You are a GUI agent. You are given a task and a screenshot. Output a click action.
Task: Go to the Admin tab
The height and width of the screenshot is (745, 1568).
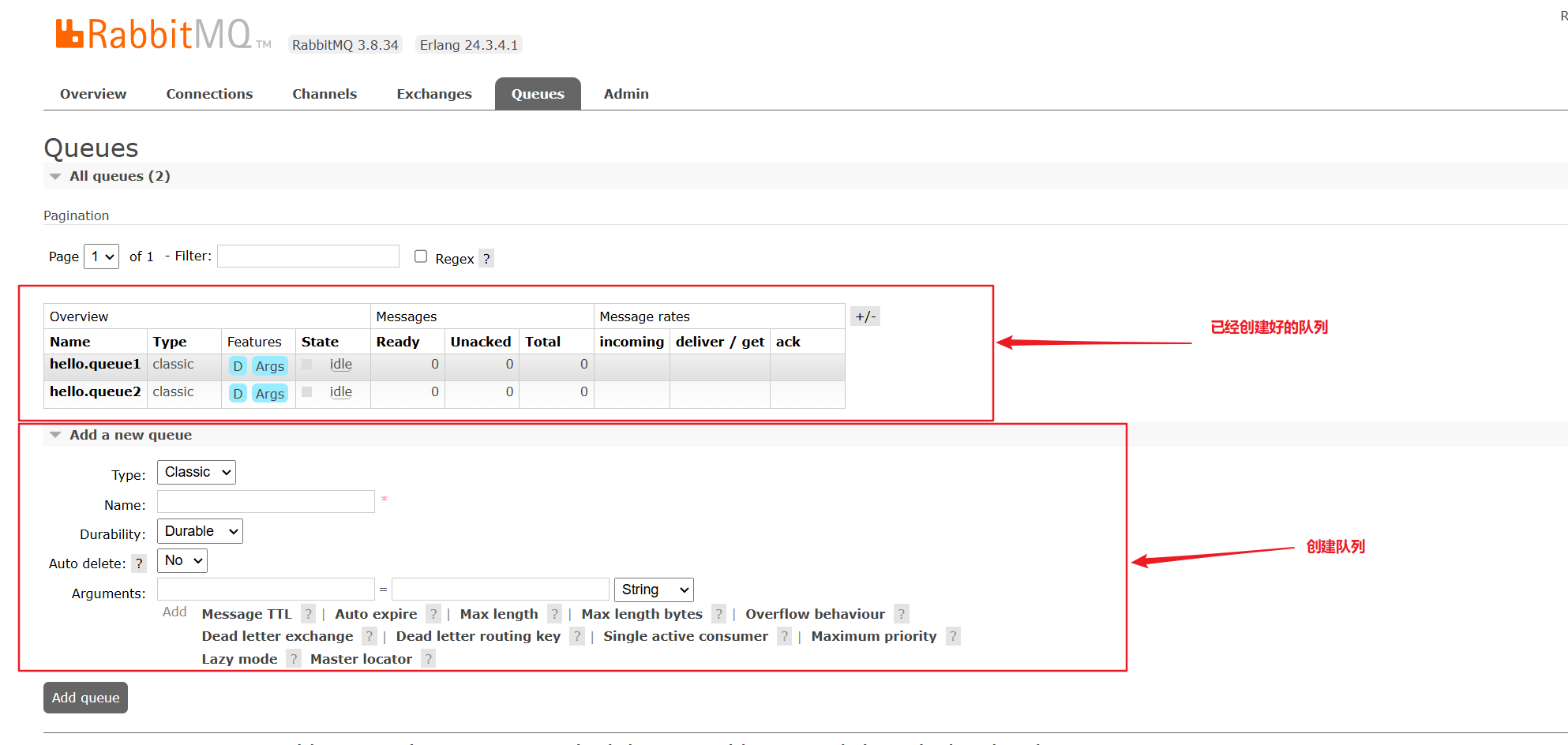tap(626, 94)
